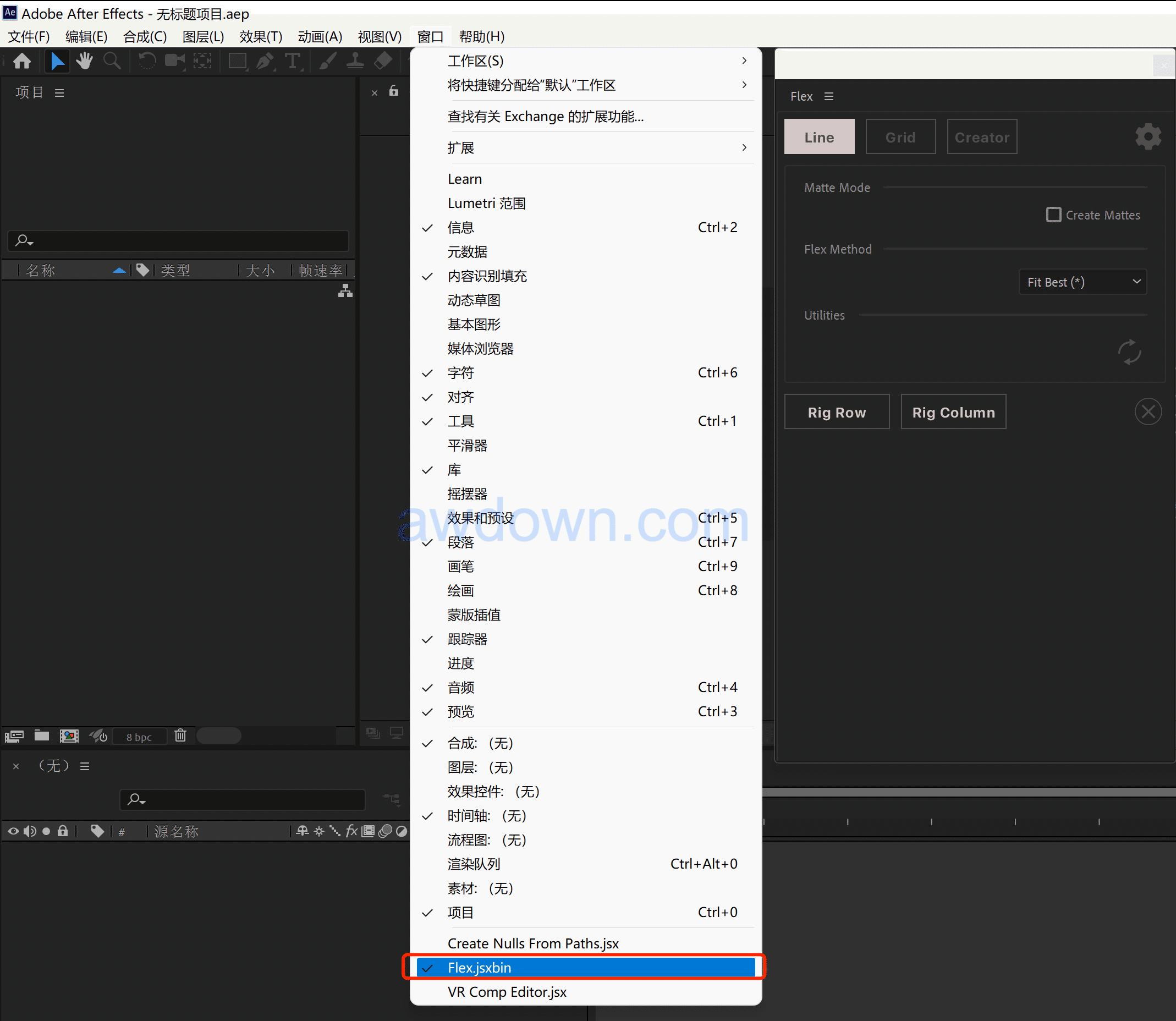The height and width of the screenshot is (1021, 1176).
Task: Open Flex settings gear icon
Action: [1147, 137]
